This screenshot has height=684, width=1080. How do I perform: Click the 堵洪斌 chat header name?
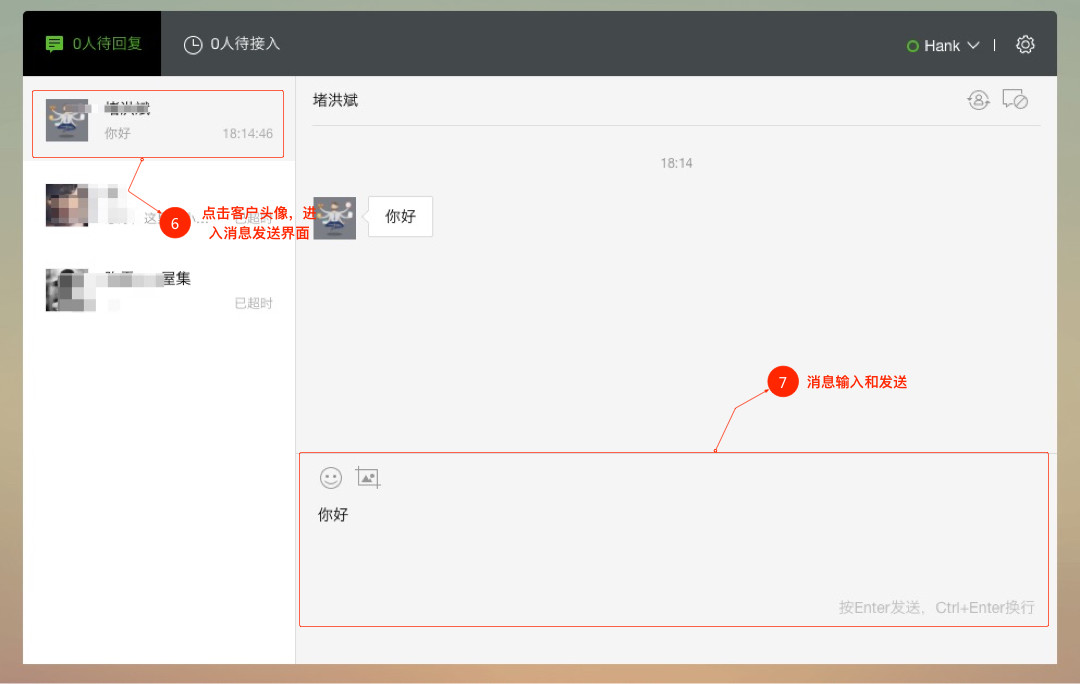click(335, 101)
